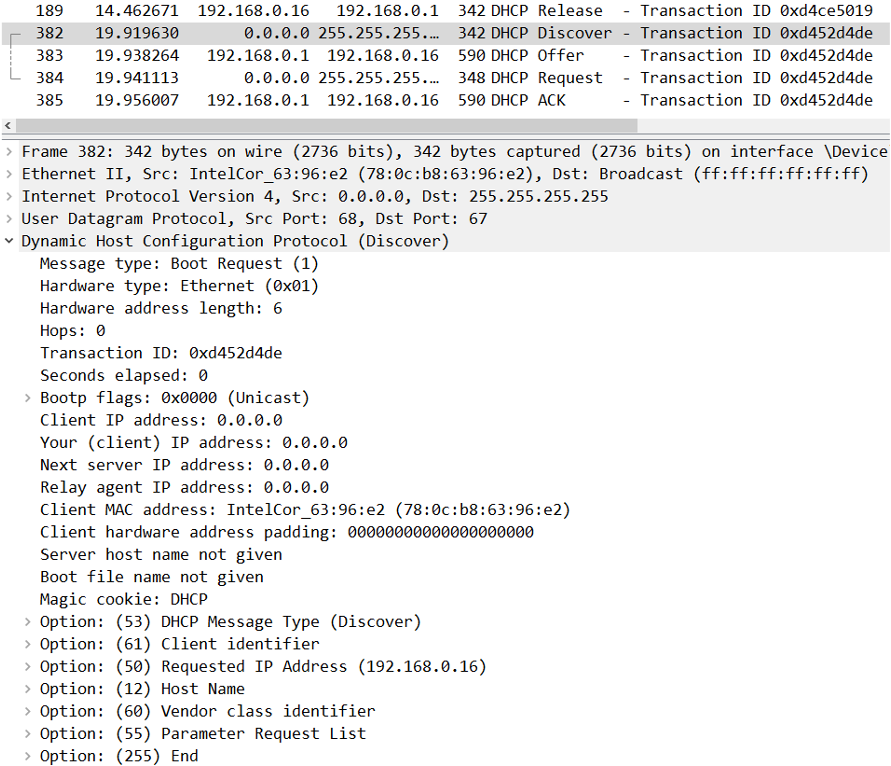The height and width of the screenshot is (766, 891).
Task: Expand Option 60 Vendor class identifier
Action: pos(28,711)
